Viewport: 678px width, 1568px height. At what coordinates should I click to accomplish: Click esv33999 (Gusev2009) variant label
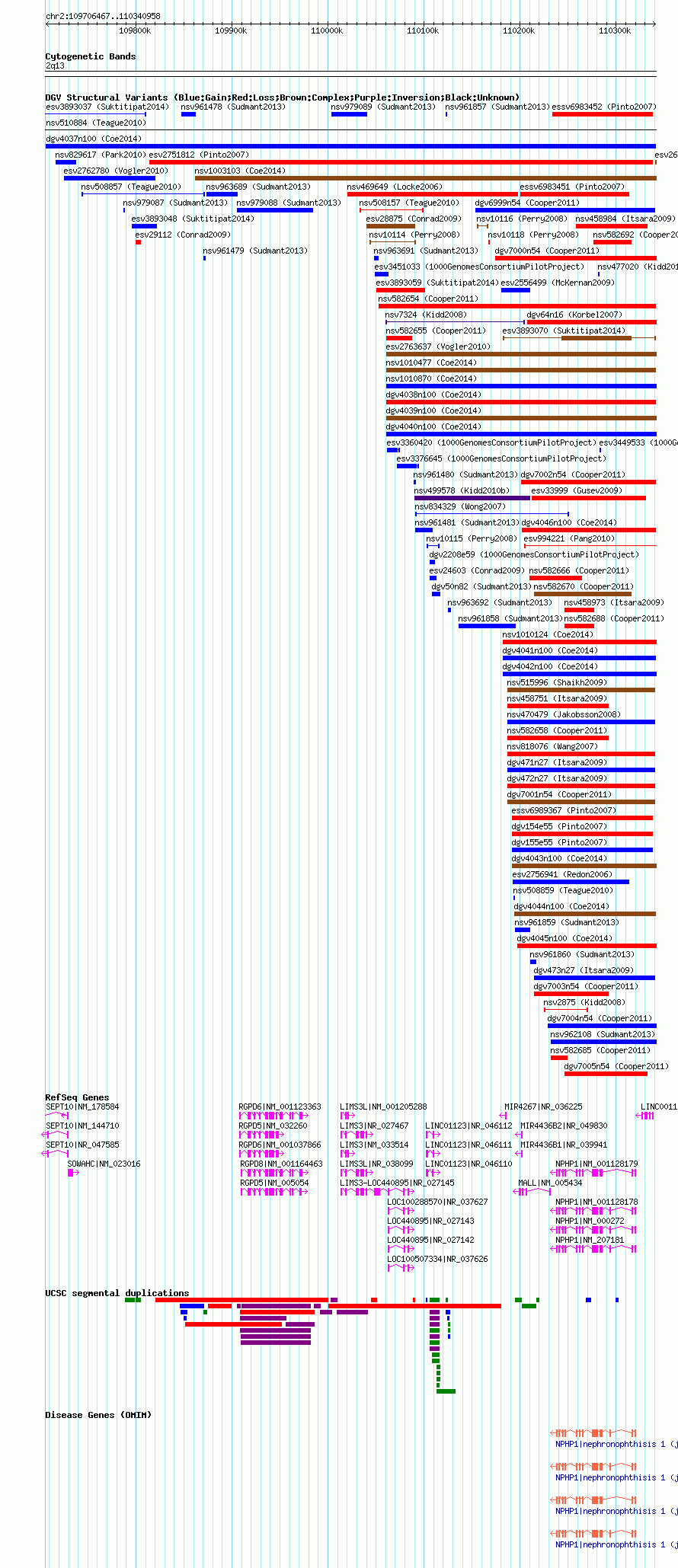pyautogui.click(x=577, y=490)
